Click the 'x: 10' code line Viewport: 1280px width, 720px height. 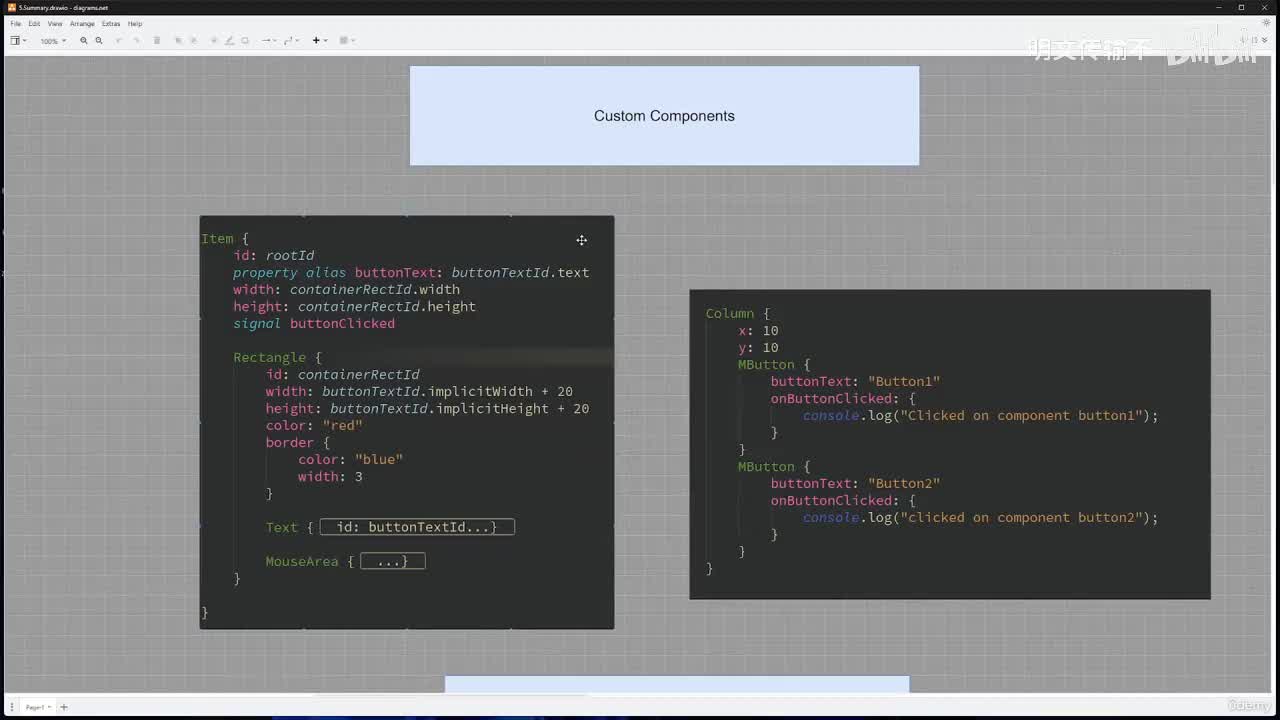[758, 331]
